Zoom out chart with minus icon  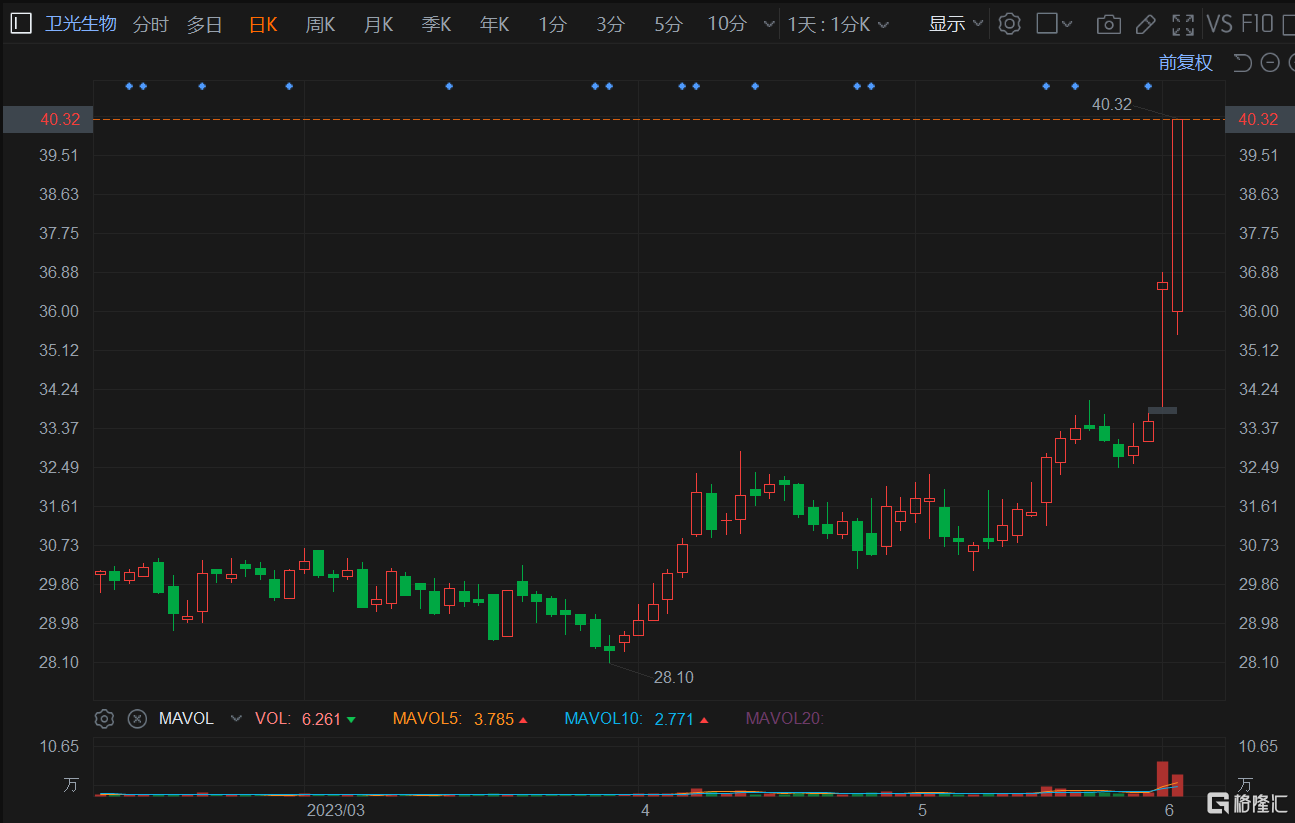click(1270, 63)
